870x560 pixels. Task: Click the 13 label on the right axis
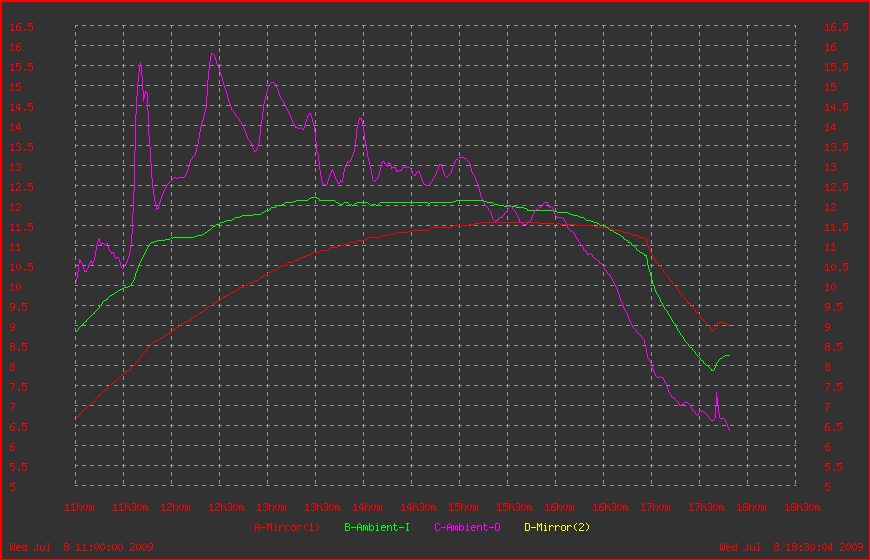point(830,167)
